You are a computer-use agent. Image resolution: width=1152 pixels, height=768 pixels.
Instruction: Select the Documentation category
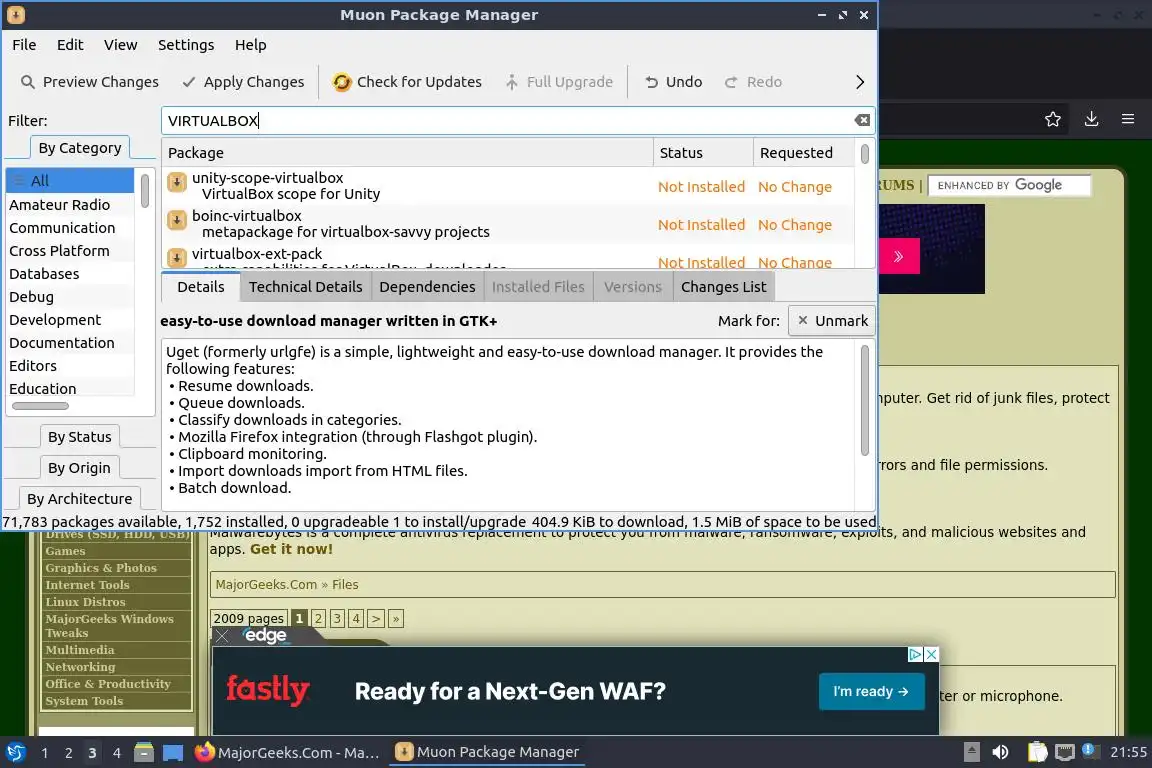pos(70,342)
